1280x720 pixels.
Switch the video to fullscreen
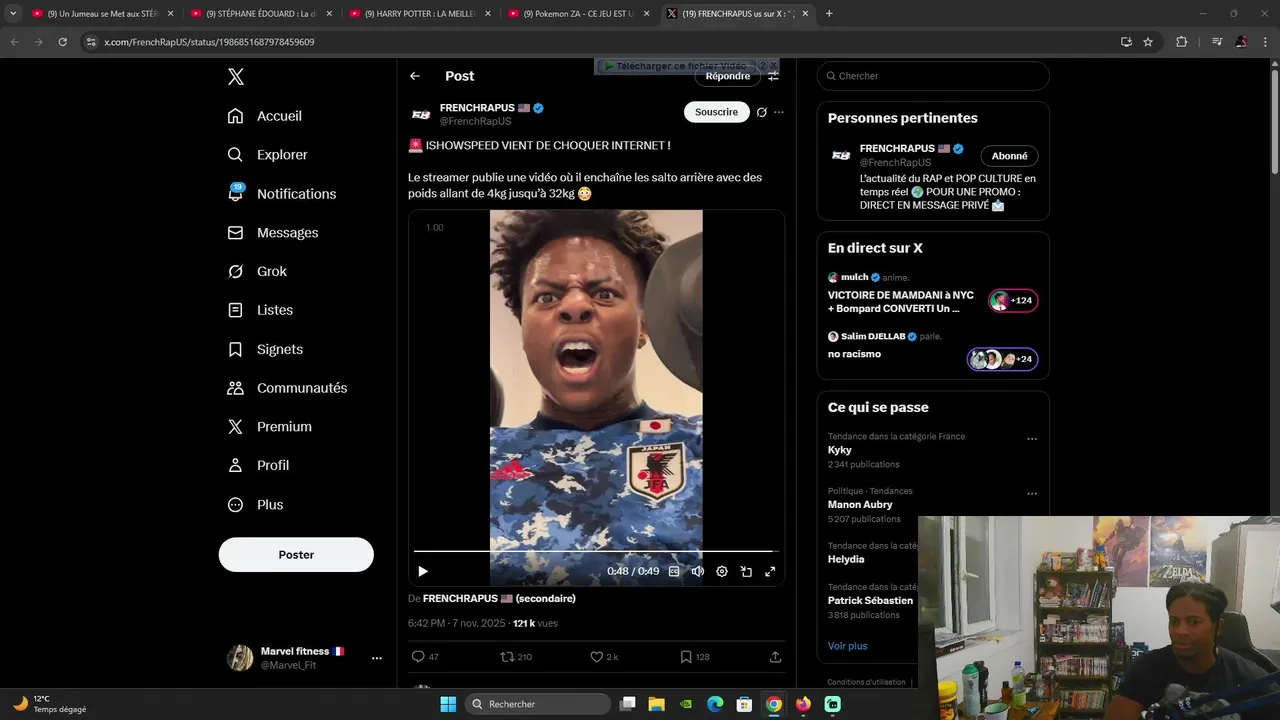coord(770,572)
